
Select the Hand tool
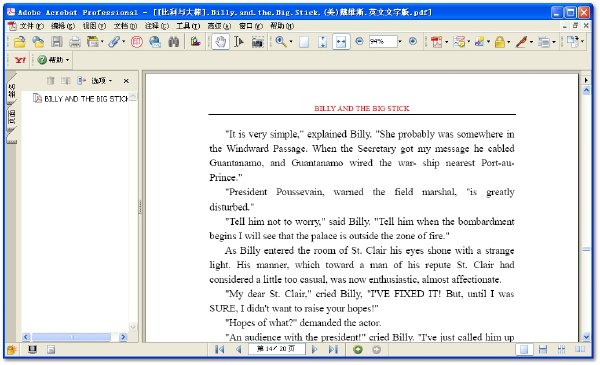[x=220, y=42]
